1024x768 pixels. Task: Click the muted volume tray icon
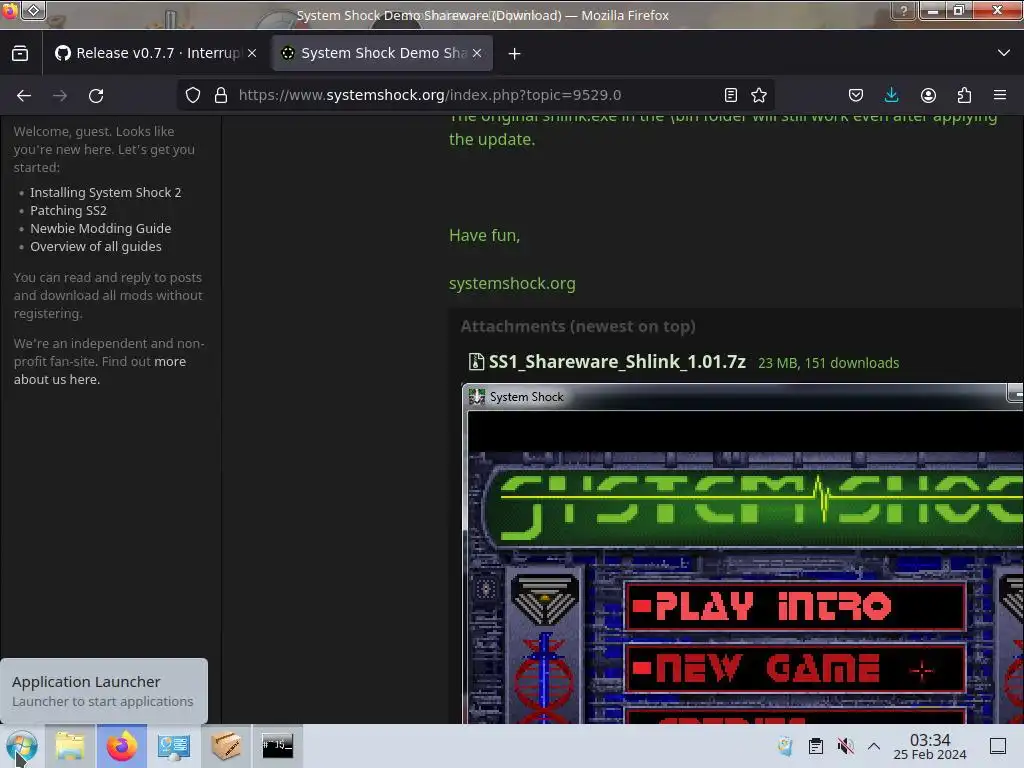[x=846, y=746]
